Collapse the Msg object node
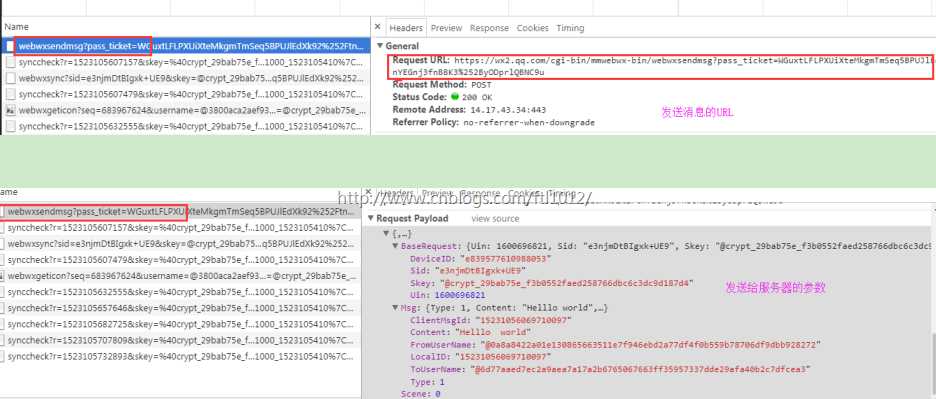 (x=395, y=308)
